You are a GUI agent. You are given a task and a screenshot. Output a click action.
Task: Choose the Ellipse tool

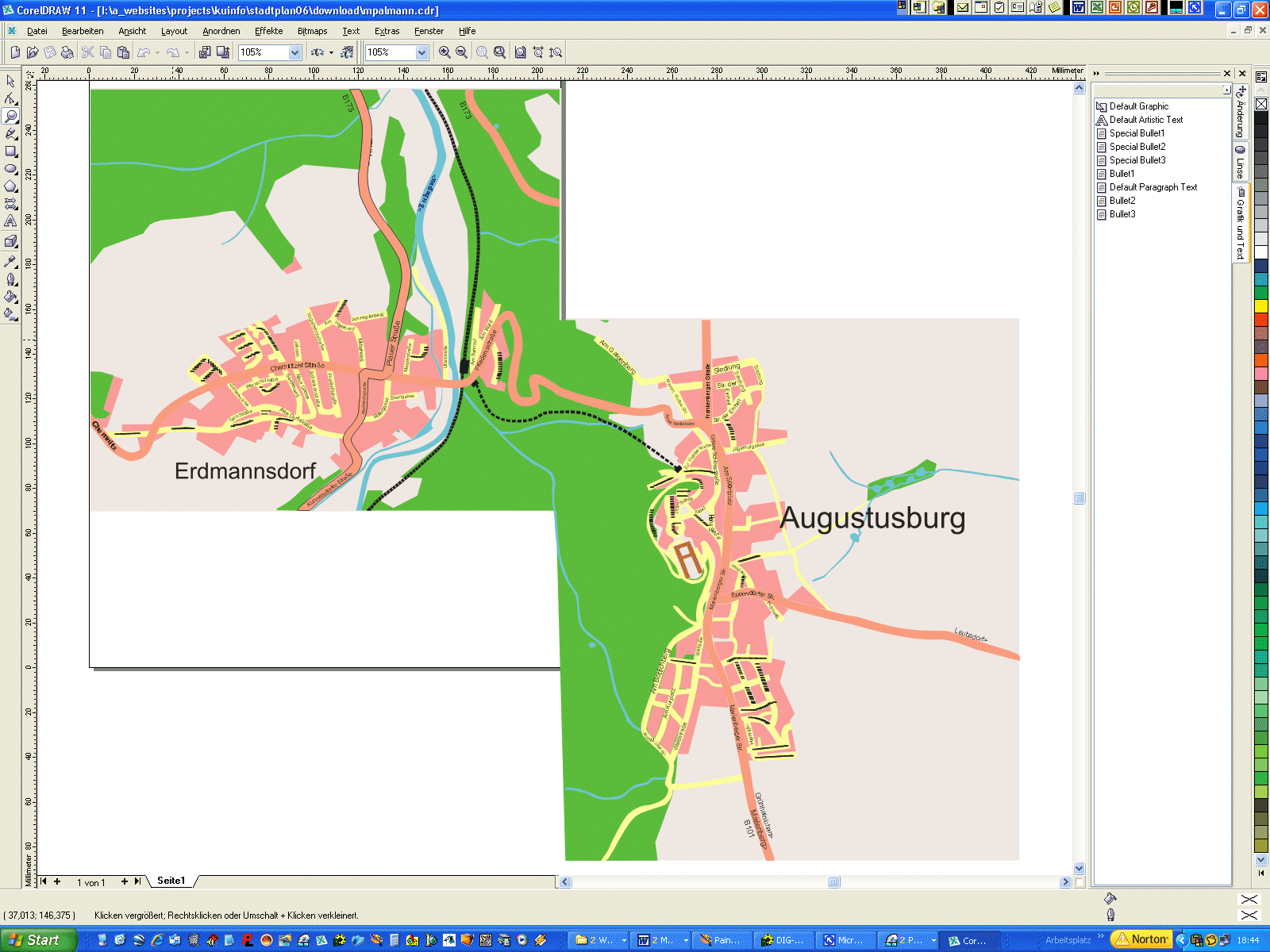click(x=10, y=168)
